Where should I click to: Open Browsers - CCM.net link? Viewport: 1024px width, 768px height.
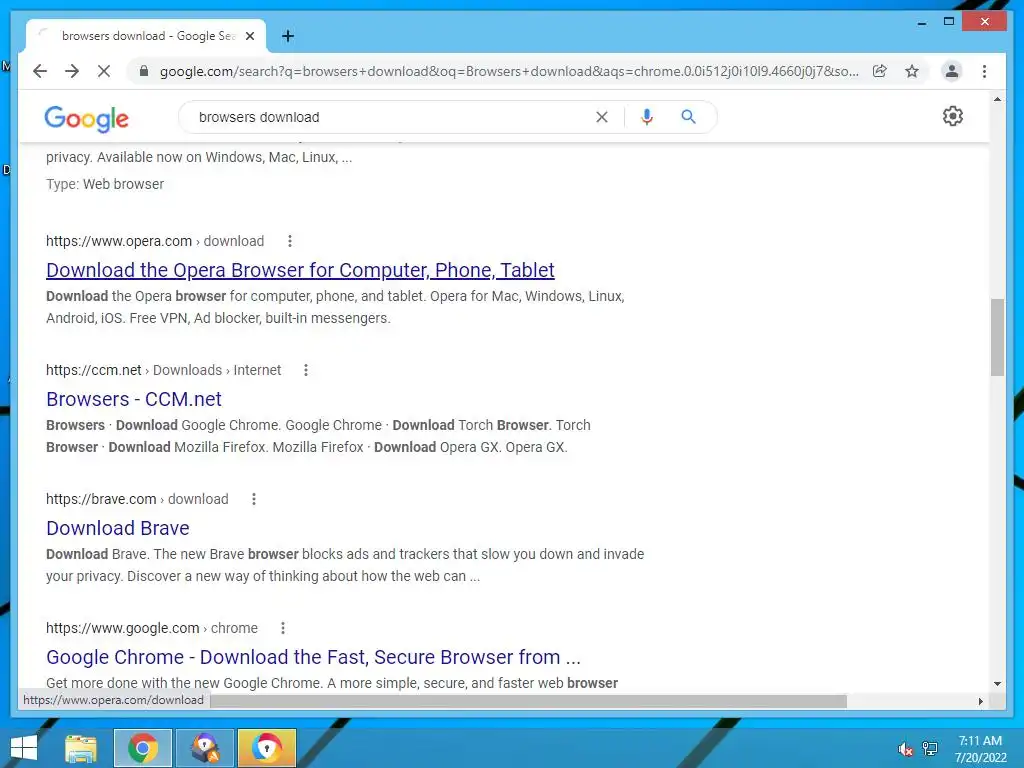tap(134, 399)
